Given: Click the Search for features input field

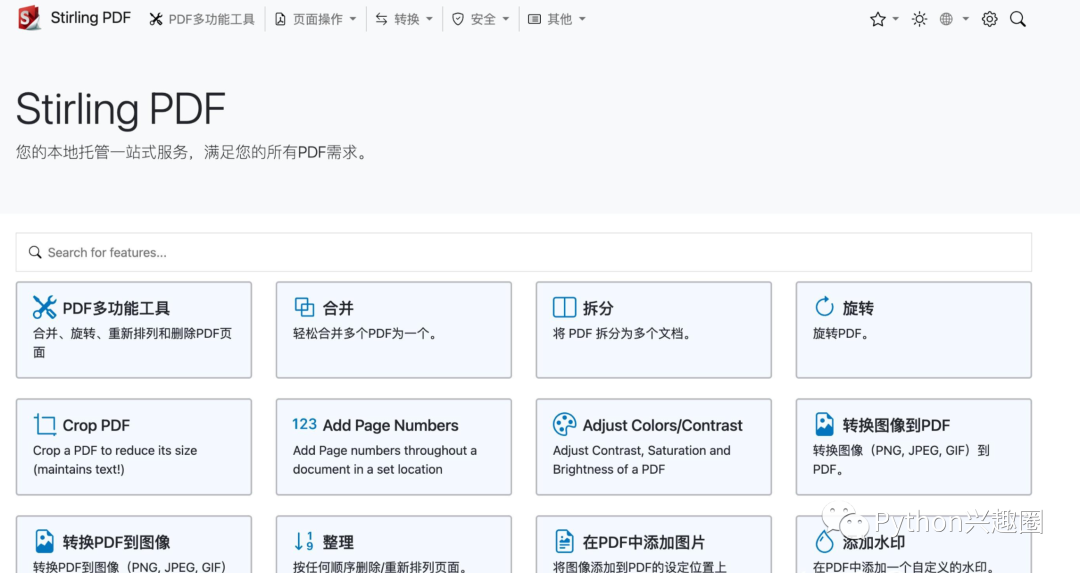Looking at the screenshot, I should (x=523, y=252).
